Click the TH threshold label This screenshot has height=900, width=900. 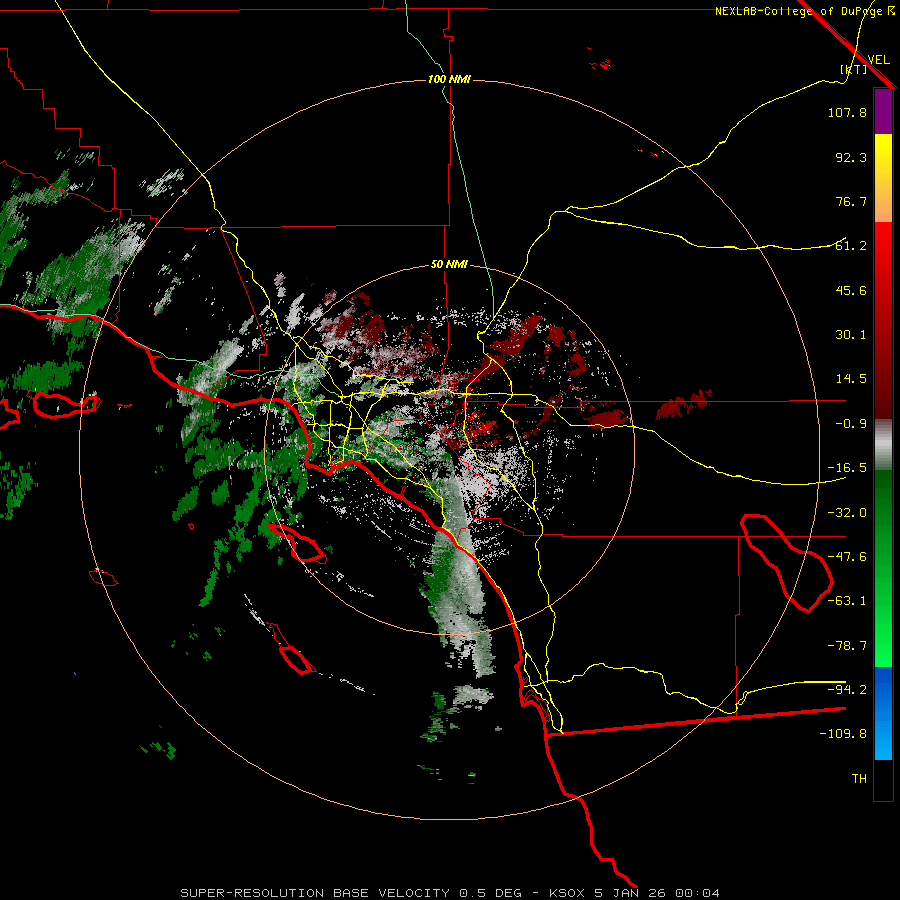click(x=859, y=779)
